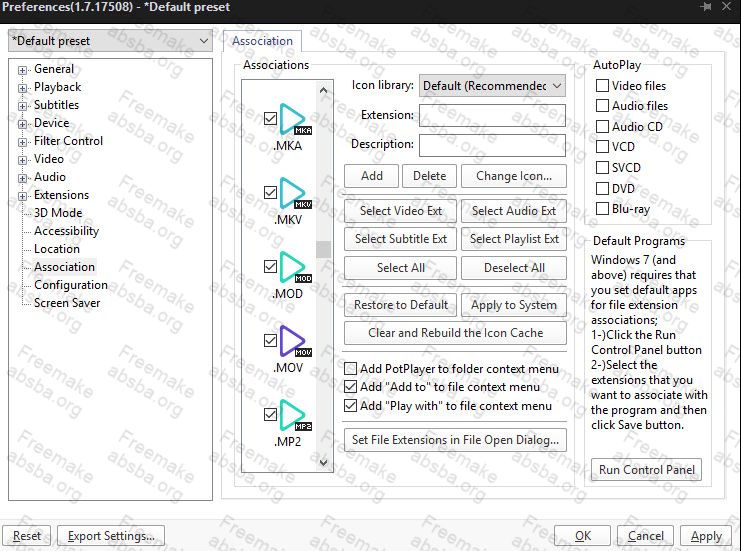The image size is (741, 551).
Task: Click Apply to System button
Action: point(514,305)
